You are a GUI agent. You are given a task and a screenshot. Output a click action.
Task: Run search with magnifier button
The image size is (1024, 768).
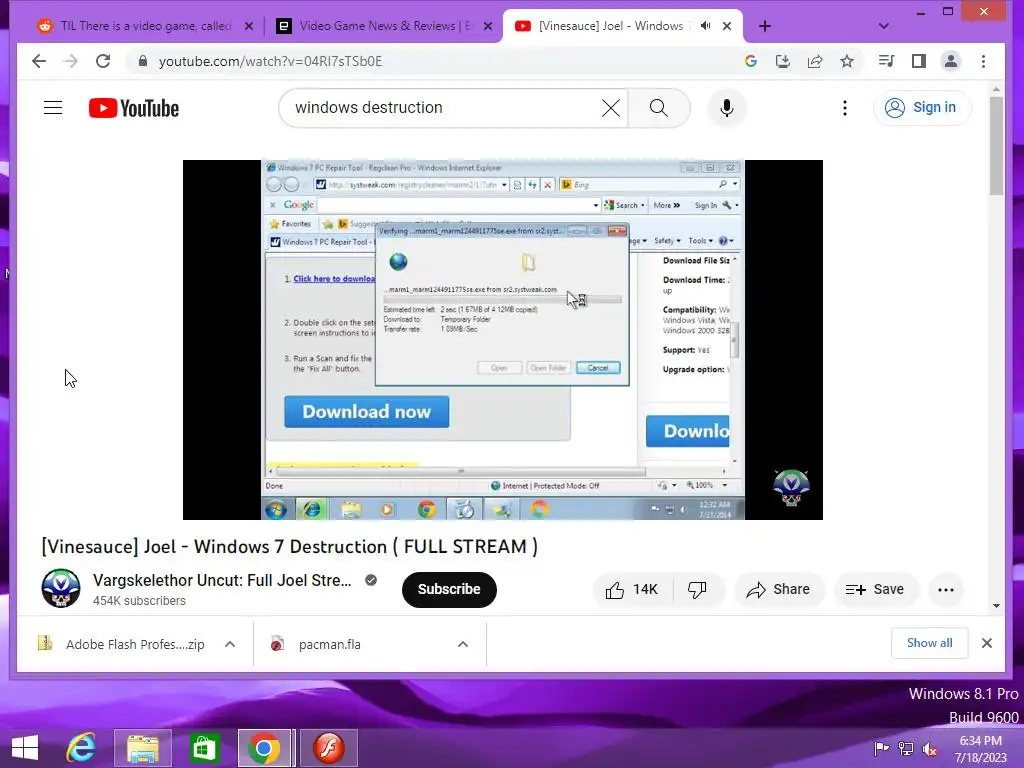659,108
